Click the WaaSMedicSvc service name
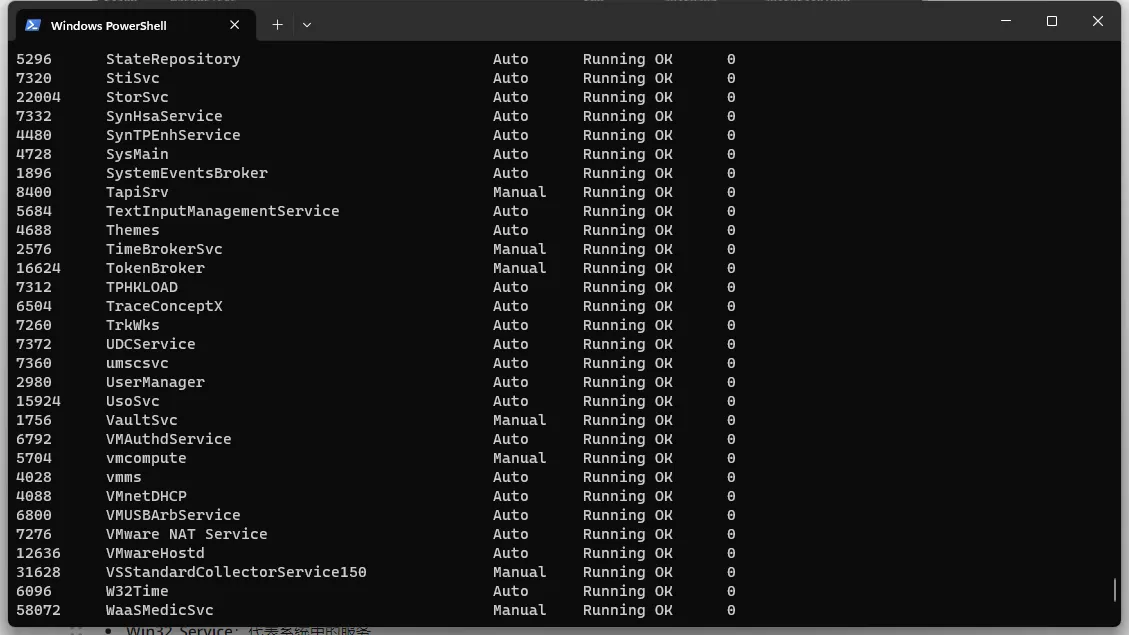Image resolution: width=1129 pixels, height=635 pixels. (160, 610)
